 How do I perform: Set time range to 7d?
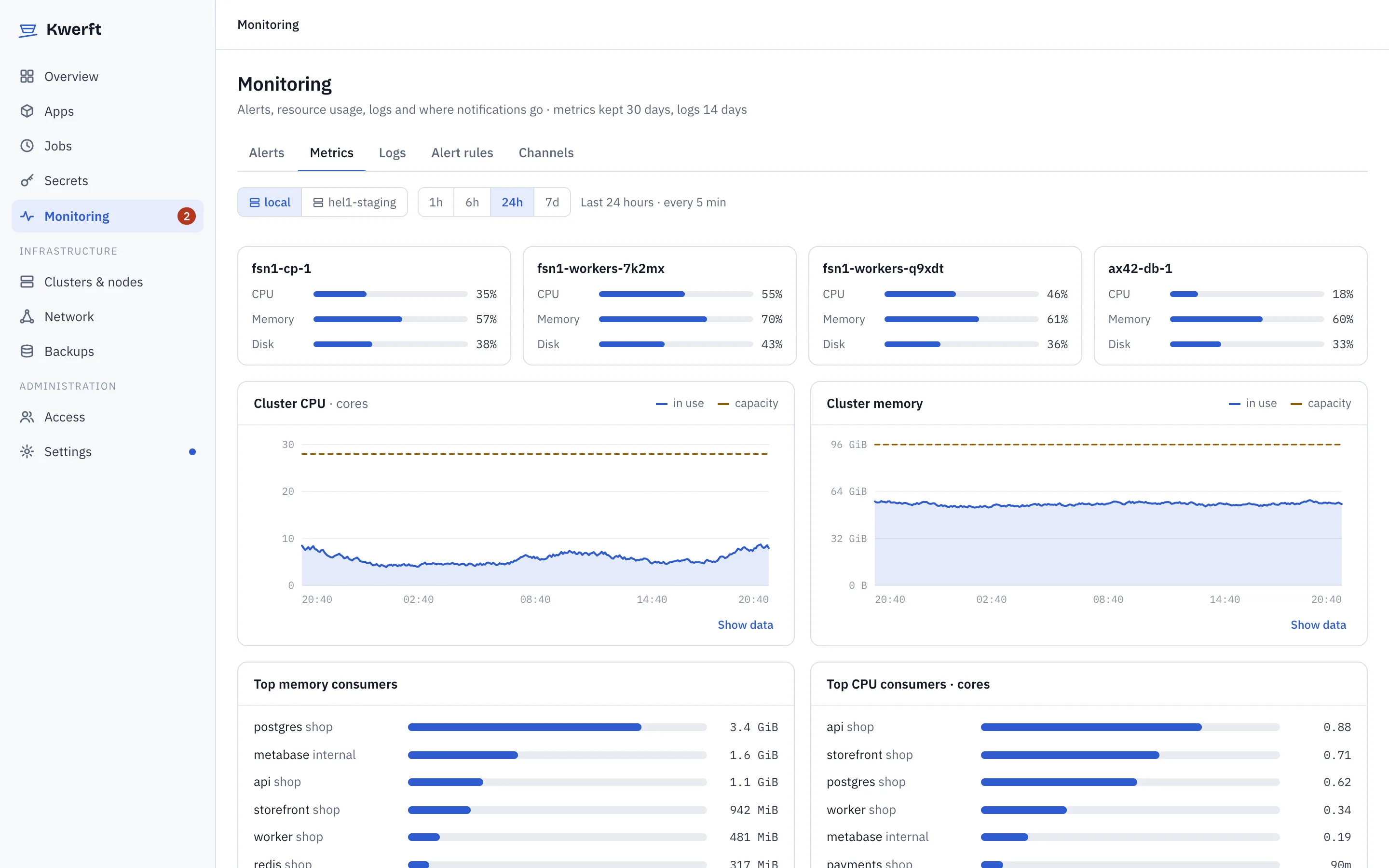click(x=552, y=202)
